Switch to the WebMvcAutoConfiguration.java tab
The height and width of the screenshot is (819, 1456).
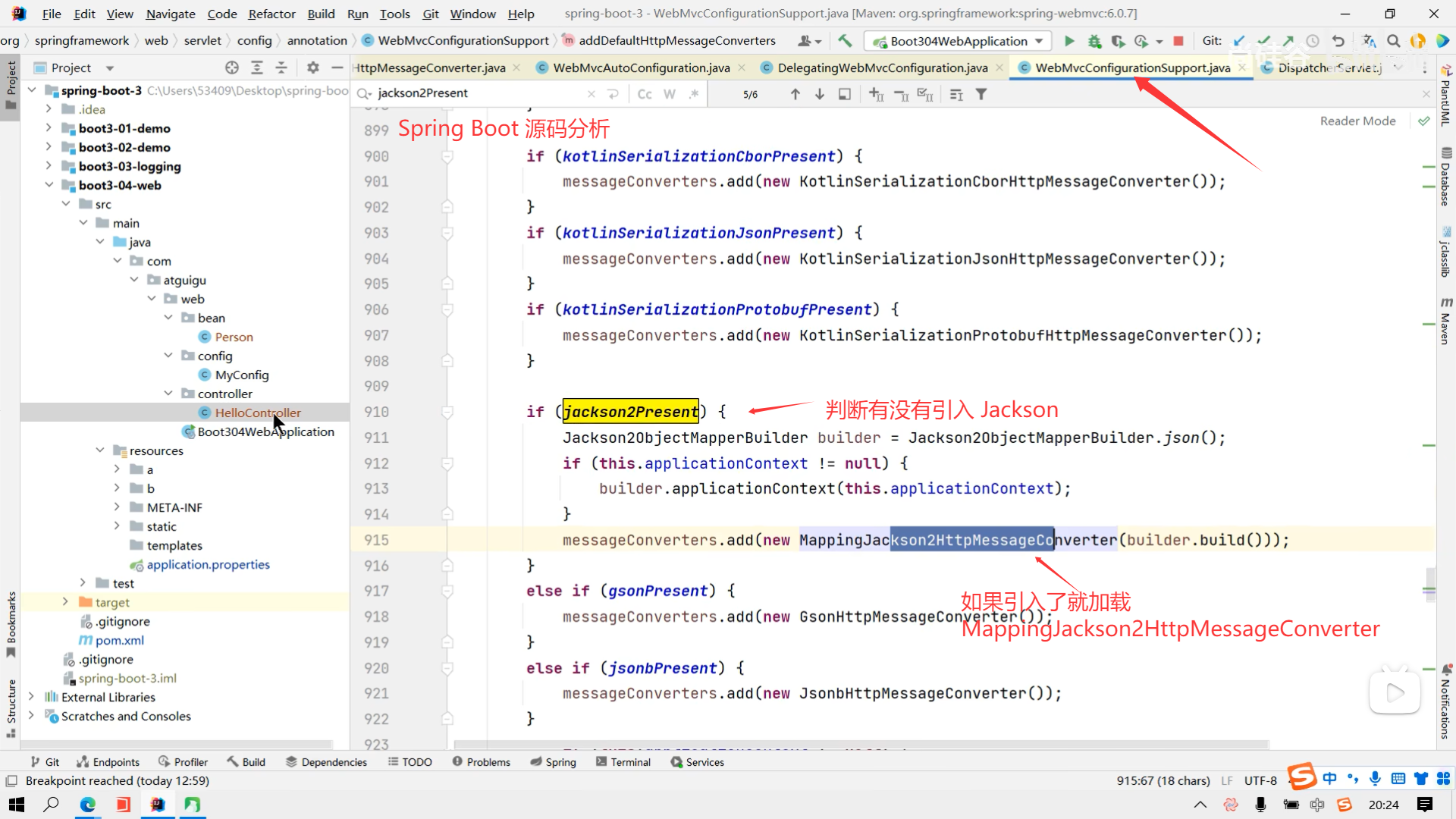pyautogui.click(x=641, y=67)
